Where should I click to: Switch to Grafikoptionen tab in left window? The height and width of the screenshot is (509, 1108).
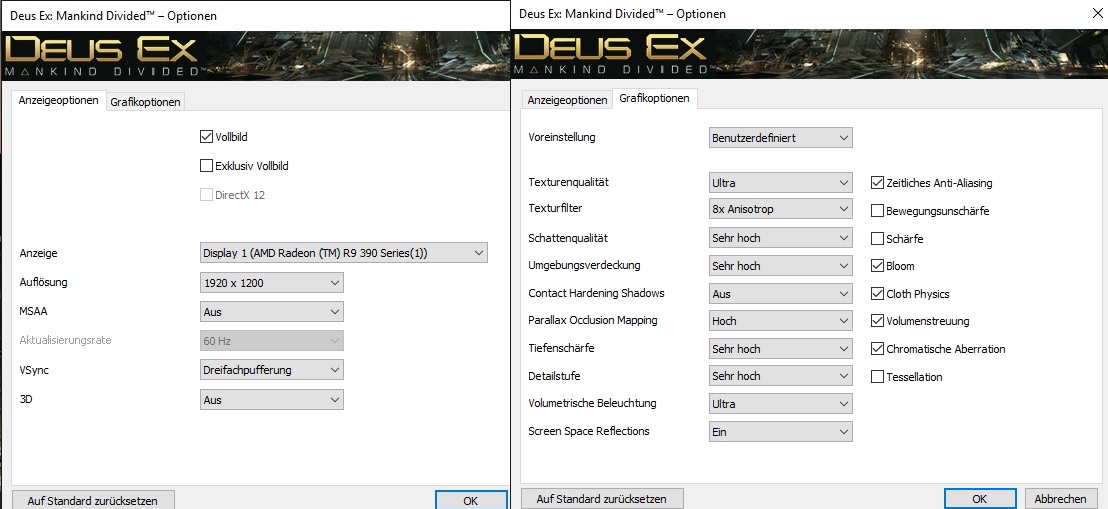[146, 102]
